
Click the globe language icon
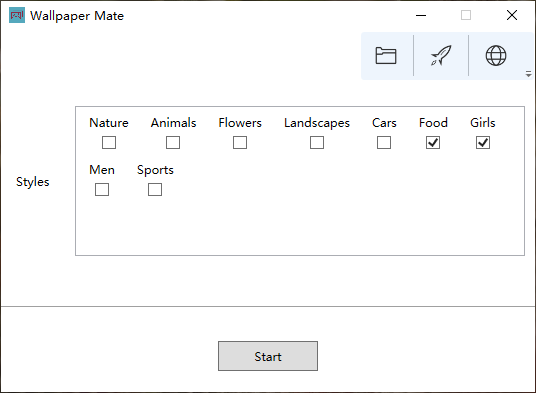click(496, 55)
